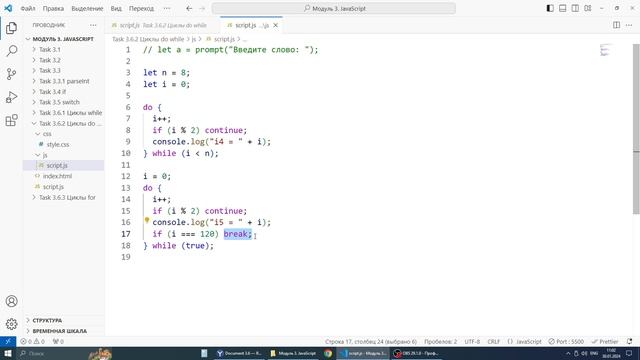Image resolution: width=640 pixels, height=360 pixels.
Task: Open the Explorer view in activity bar
Action: (11, 28)
